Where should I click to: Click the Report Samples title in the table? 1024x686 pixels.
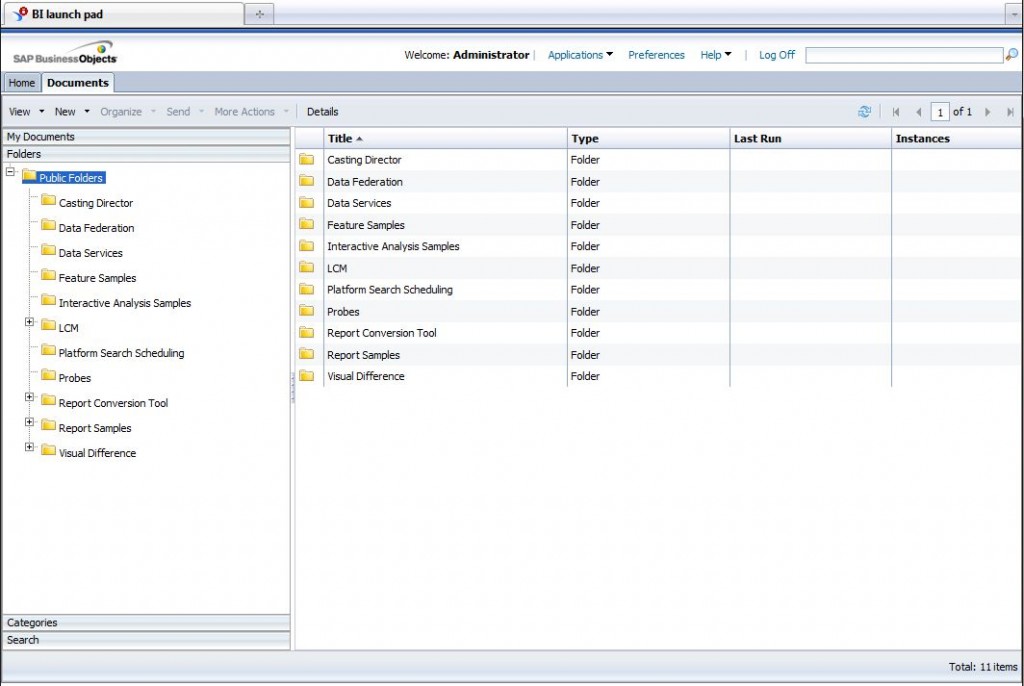click(363, 355)
